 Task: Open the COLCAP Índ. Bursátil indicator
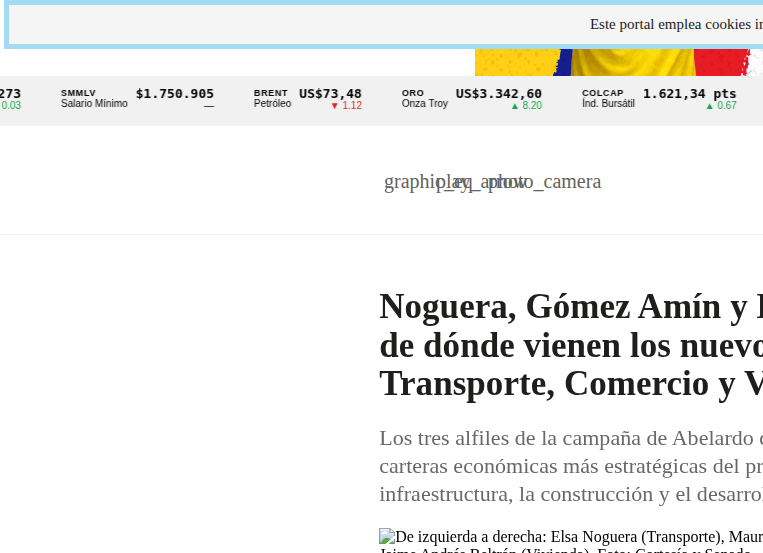[608, 98]
